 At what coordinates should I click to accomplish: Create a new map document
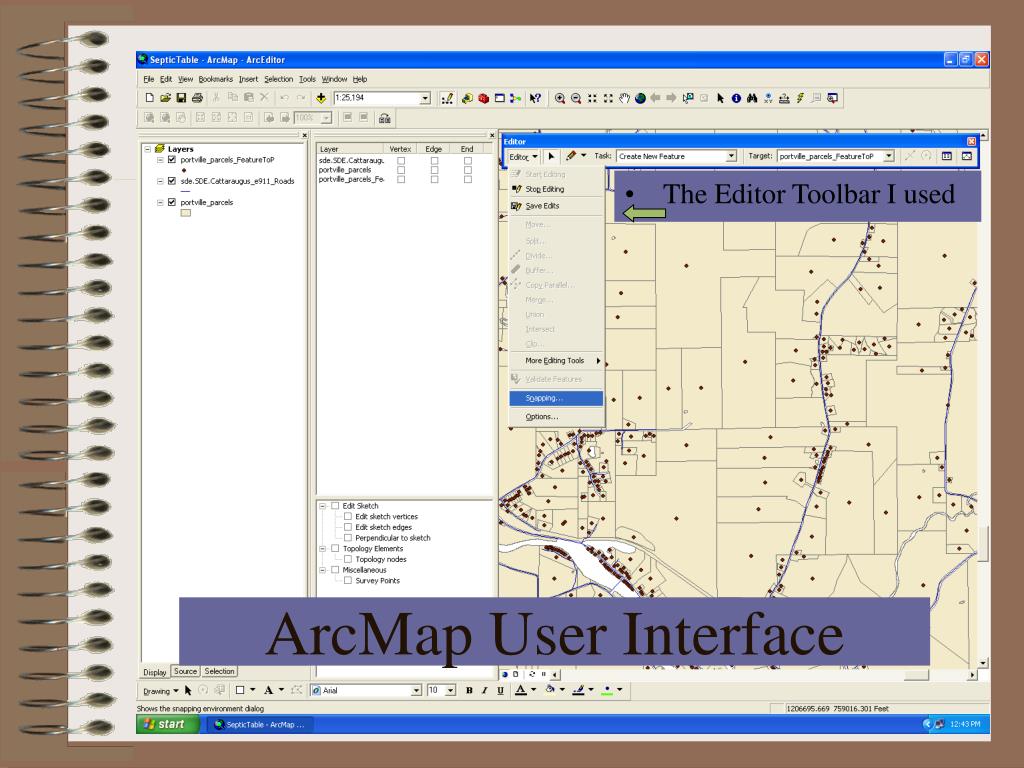click(x=150, y=98)
